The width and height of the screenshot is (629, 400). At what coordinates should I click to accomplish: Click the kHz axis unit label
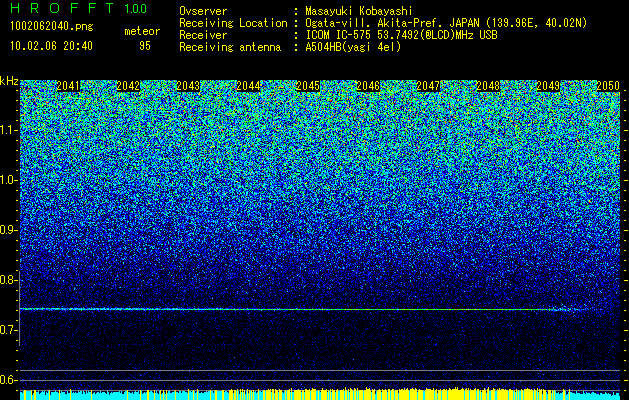(x=9, y=81)
